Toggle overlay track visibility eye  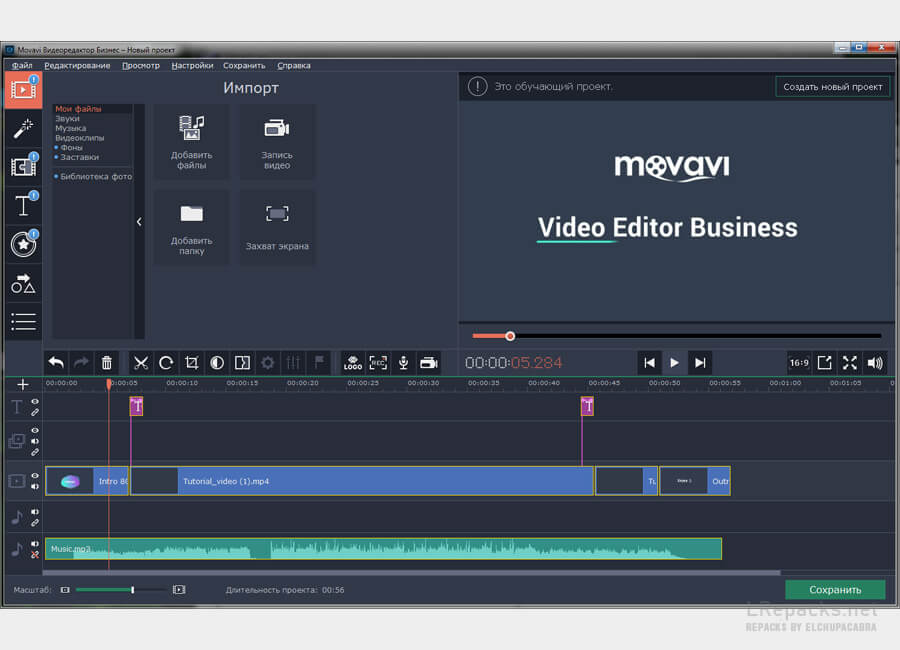coord(35,430)
